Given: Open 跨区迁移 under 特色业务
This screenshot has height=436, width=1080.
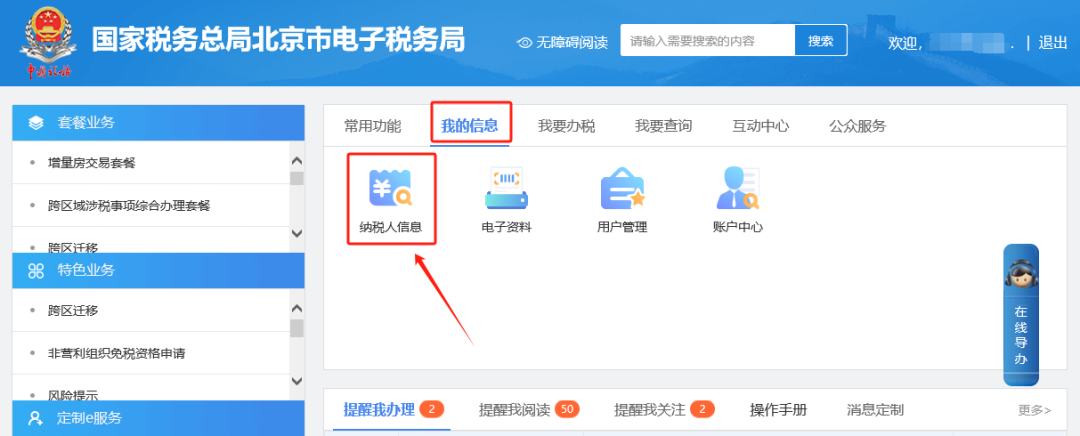Looking at the screenshot, I should tap(73, 311).
